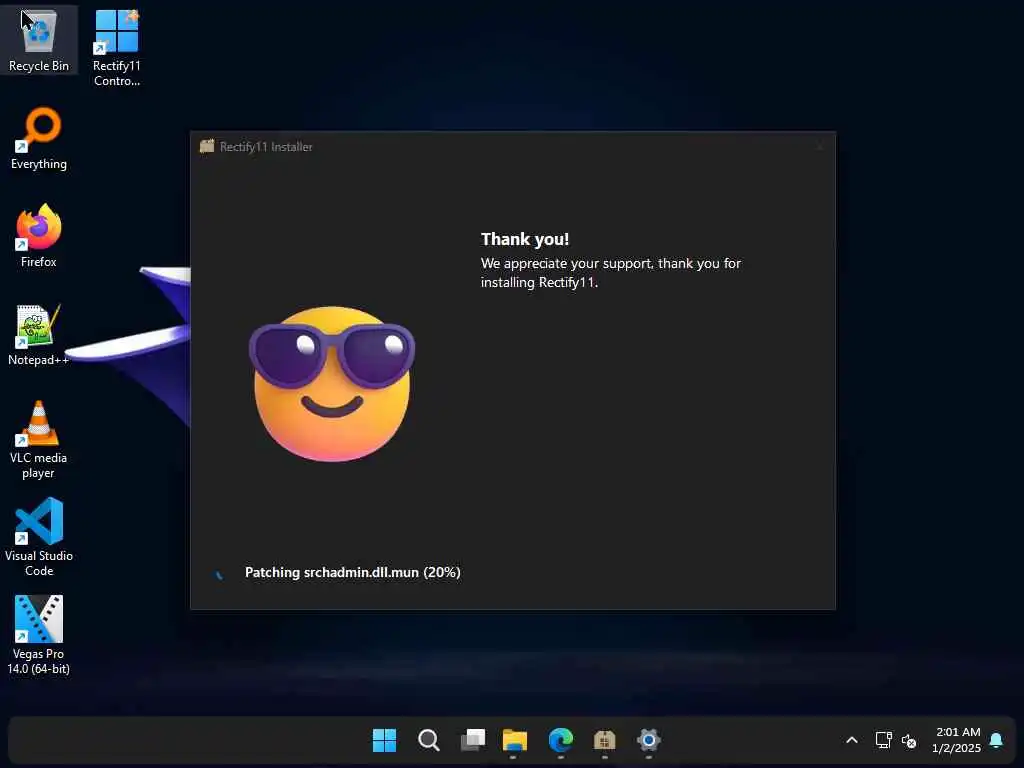Viewport: 1024px width, 768px height.
Task: Select the Notepad++ desktop shortcut
Action: point(39,334)
